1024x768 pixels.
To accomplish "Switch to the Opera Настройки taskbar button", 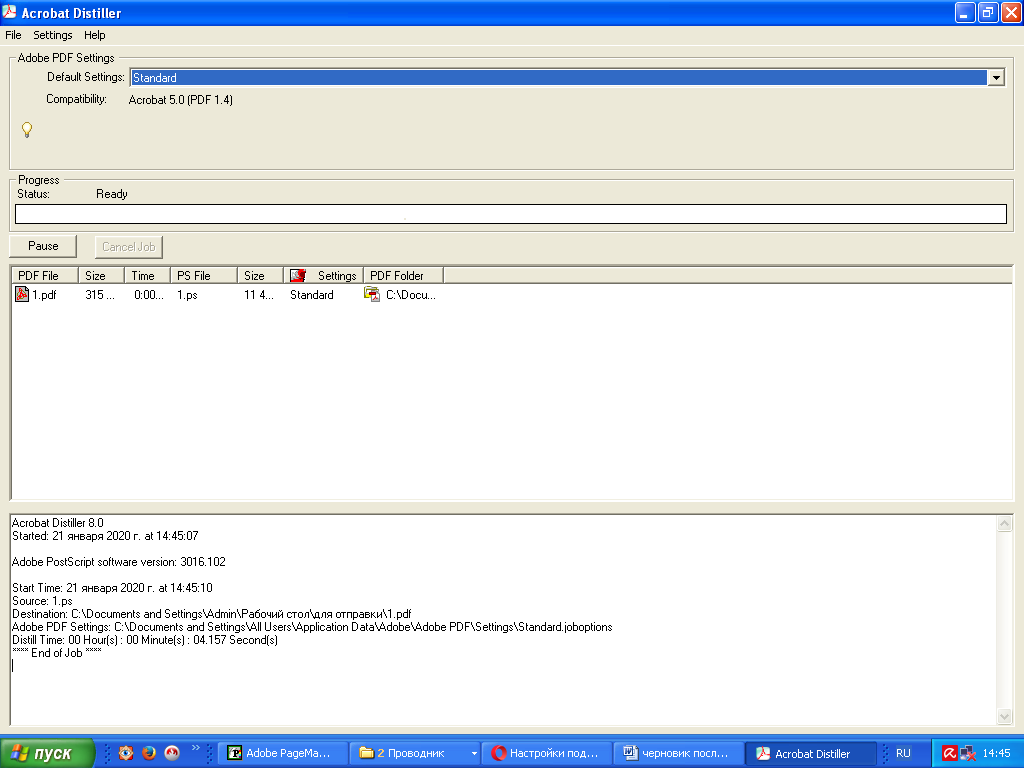I will [x=547, y=753].
